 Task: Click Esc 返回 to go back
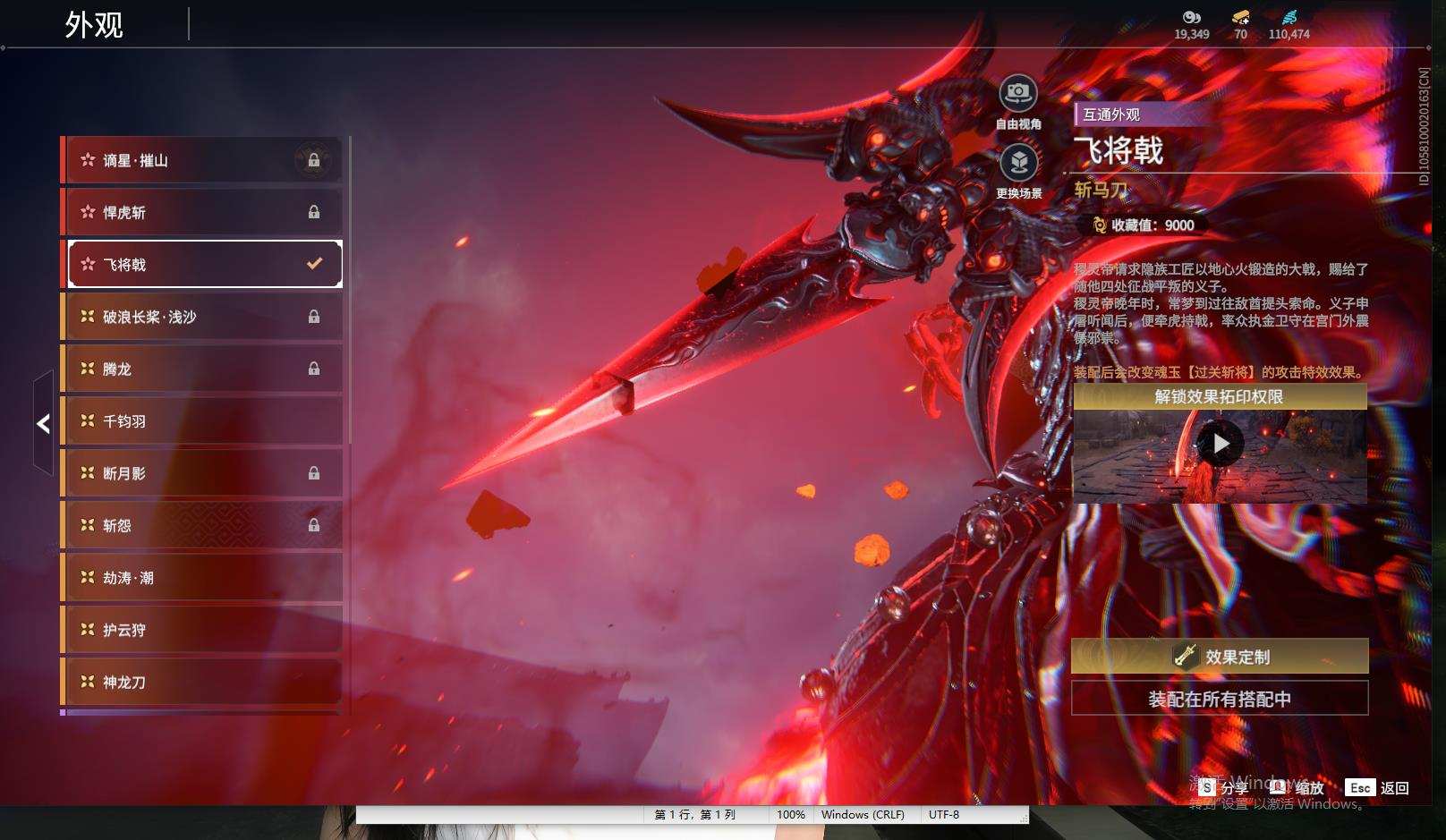click(x=1377, y=787)
